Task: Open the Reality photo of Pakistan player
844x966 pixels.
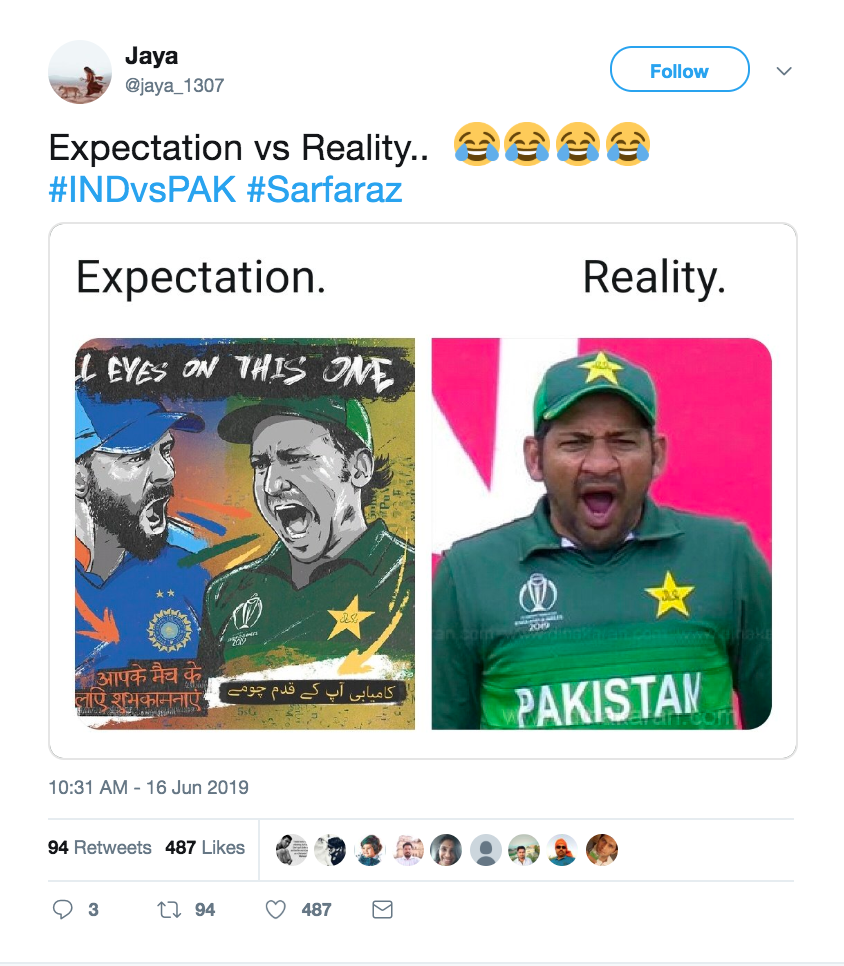Action: [601, 533]
